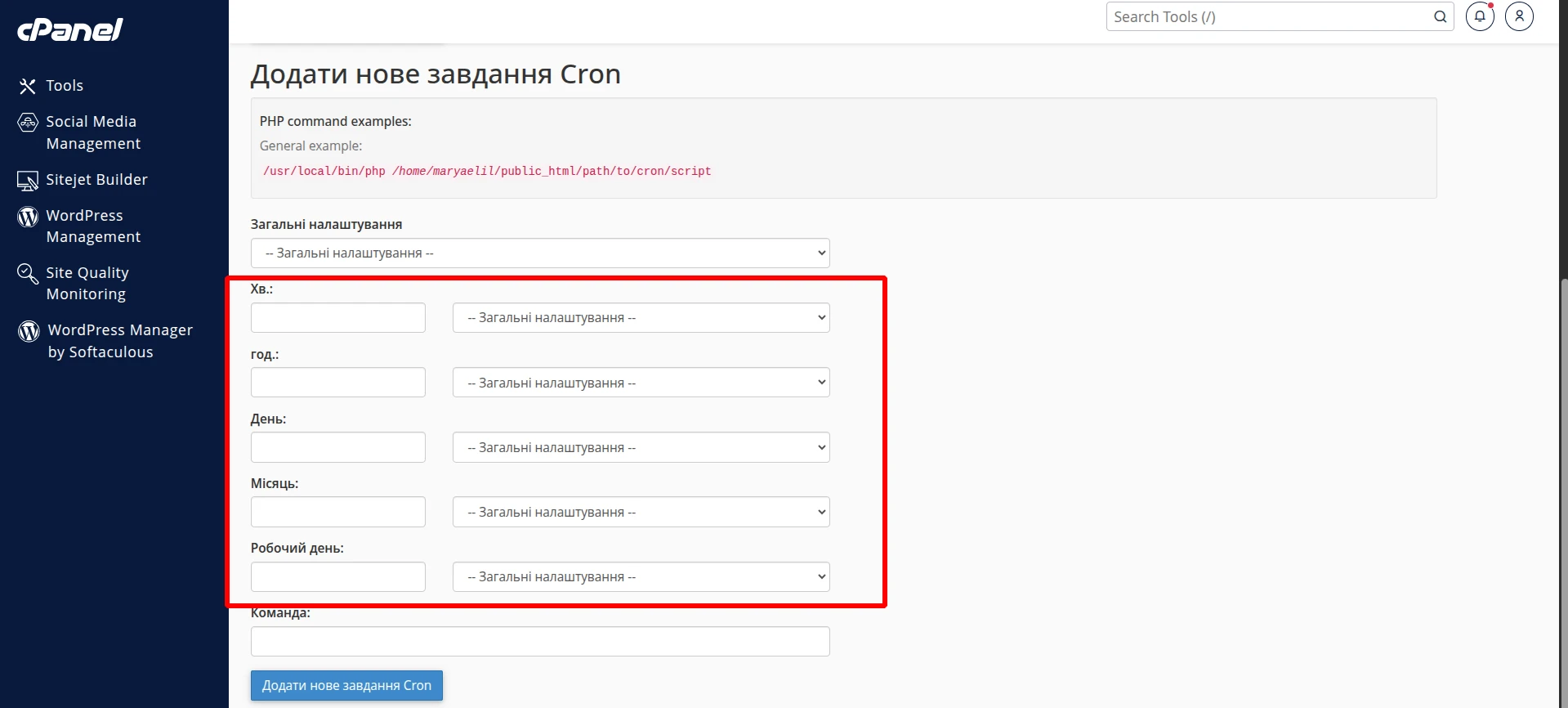Focus the День input field
This screenshot has width=1568, height=708.
(338, 447)
